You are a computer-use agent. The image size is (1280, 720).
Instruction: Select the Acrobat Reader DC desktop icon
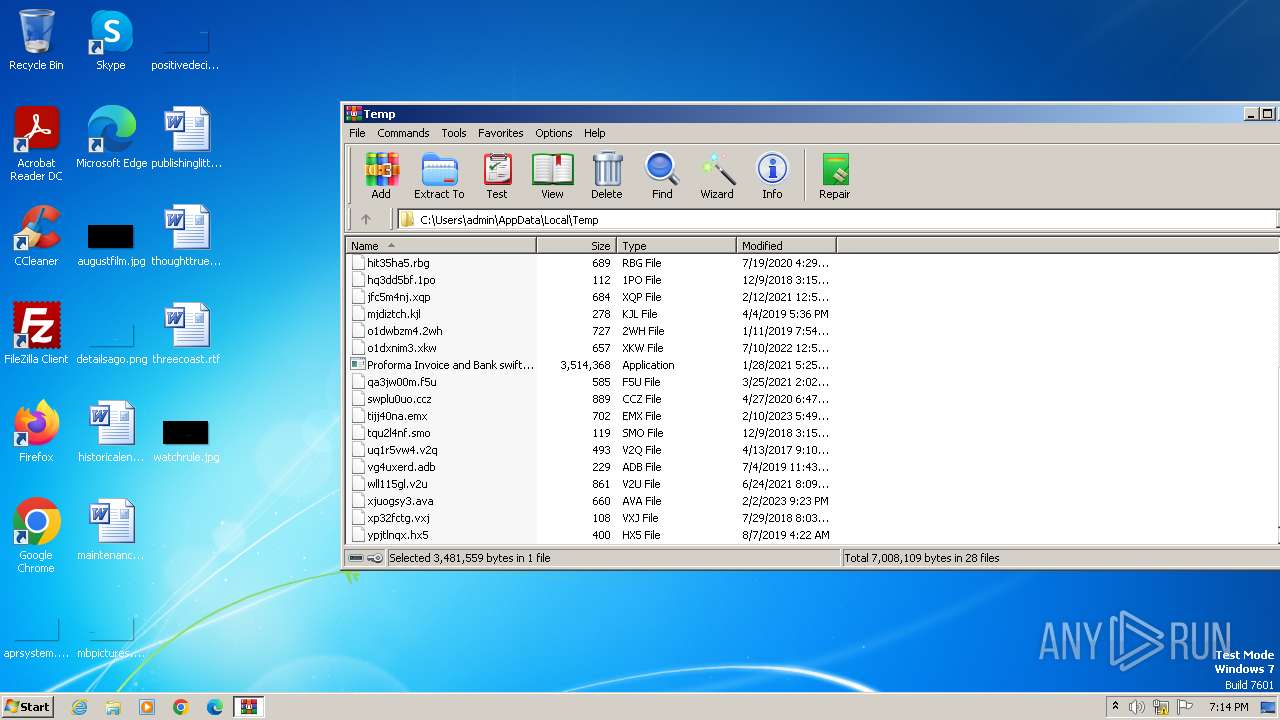(36, 145)
